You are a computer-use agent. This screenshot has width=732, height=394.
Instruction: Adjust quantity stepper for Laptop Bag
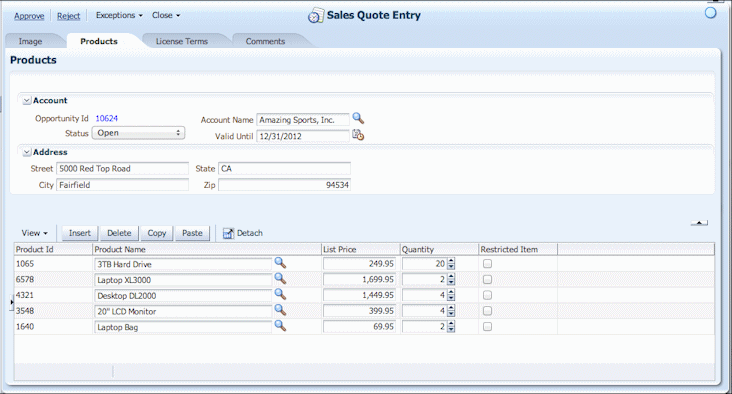pyautogui.click(x=451, y=327)
